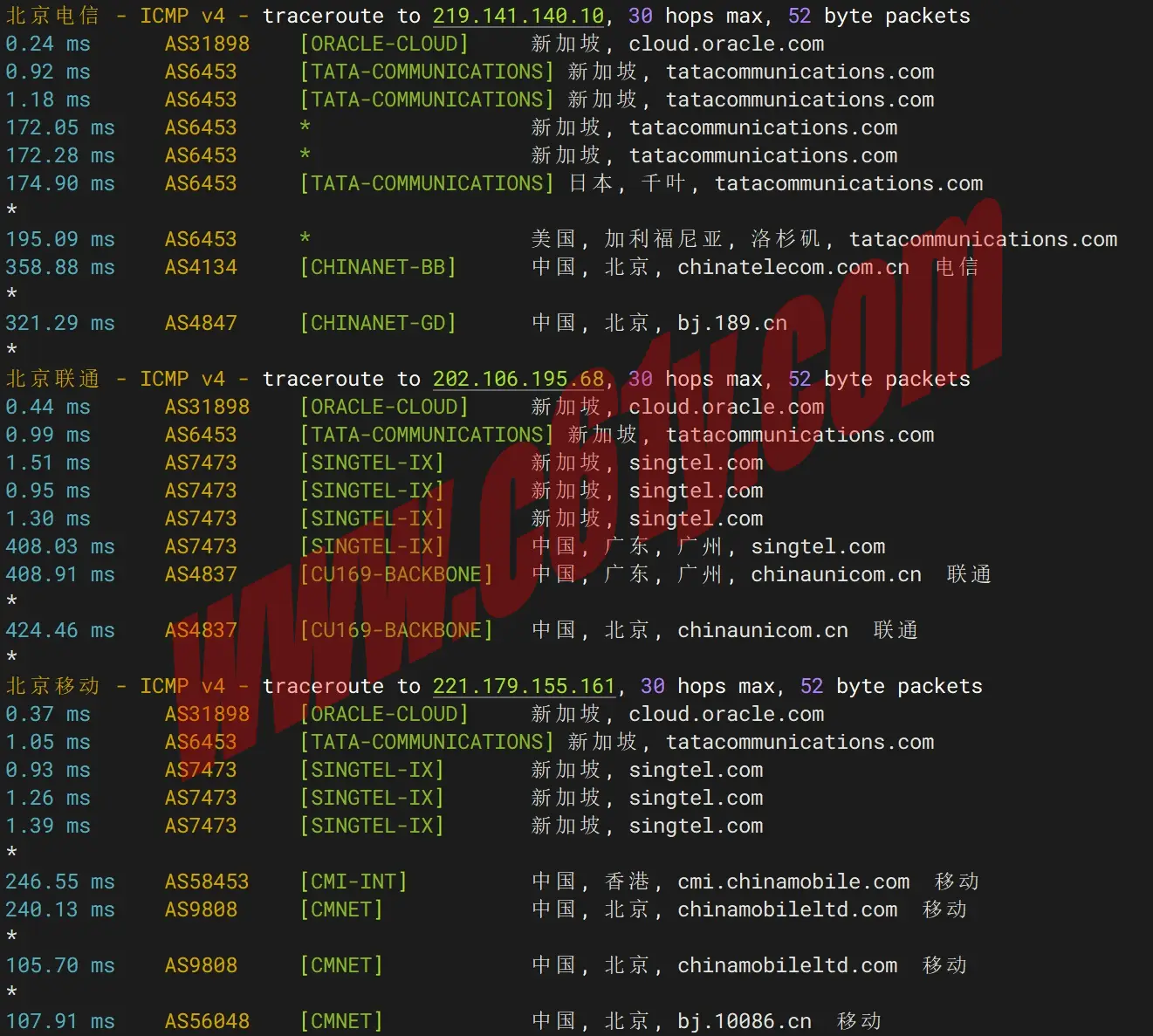Click the 195.09 ms latency value

click(x=60, y=239)
